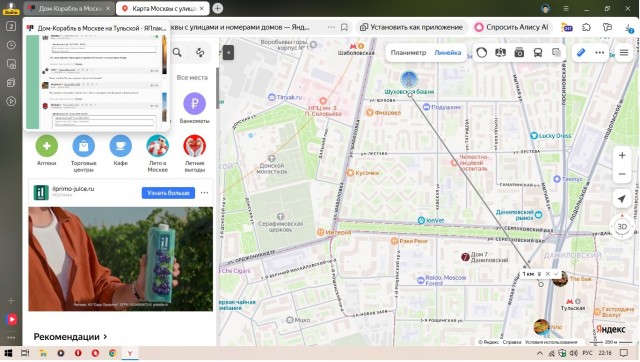Click the route-building icon beside search
Image resolution: width=640 pixels, height=362 pixels.
click(200, 53)
